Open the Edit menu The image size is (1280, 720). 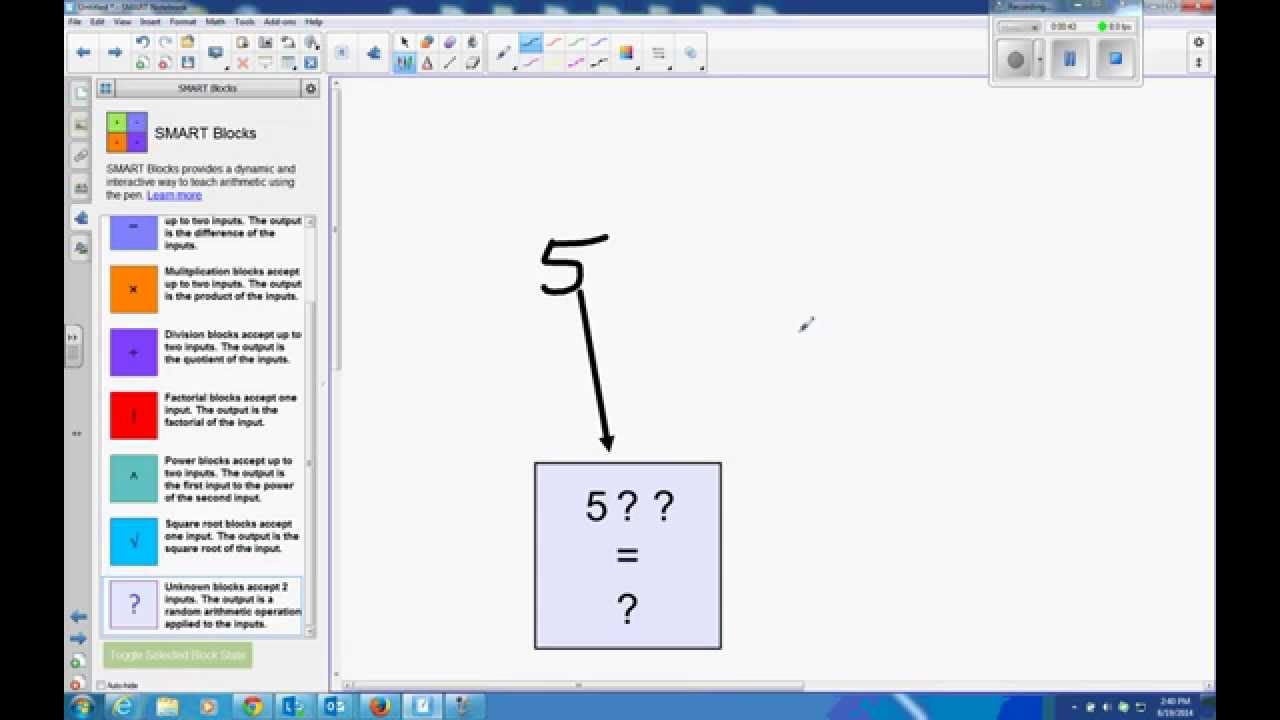97,21
